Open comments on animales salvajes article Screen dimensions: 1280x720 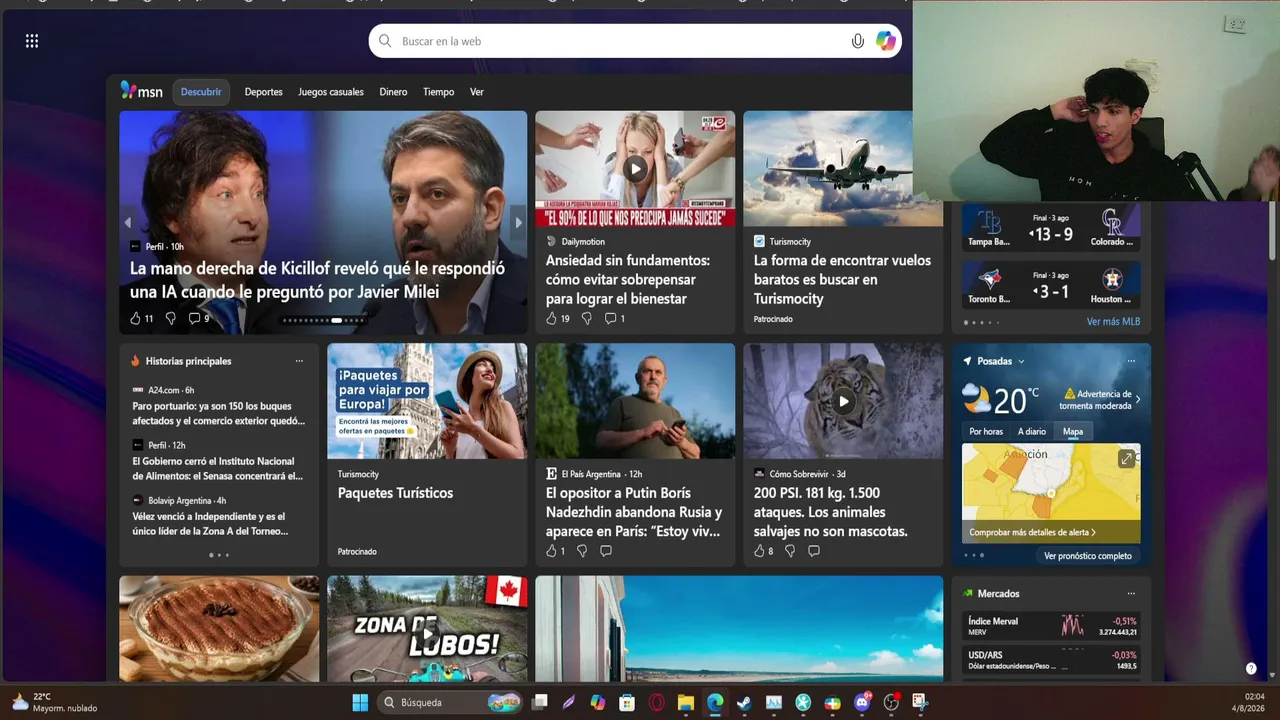coord(814,551)
